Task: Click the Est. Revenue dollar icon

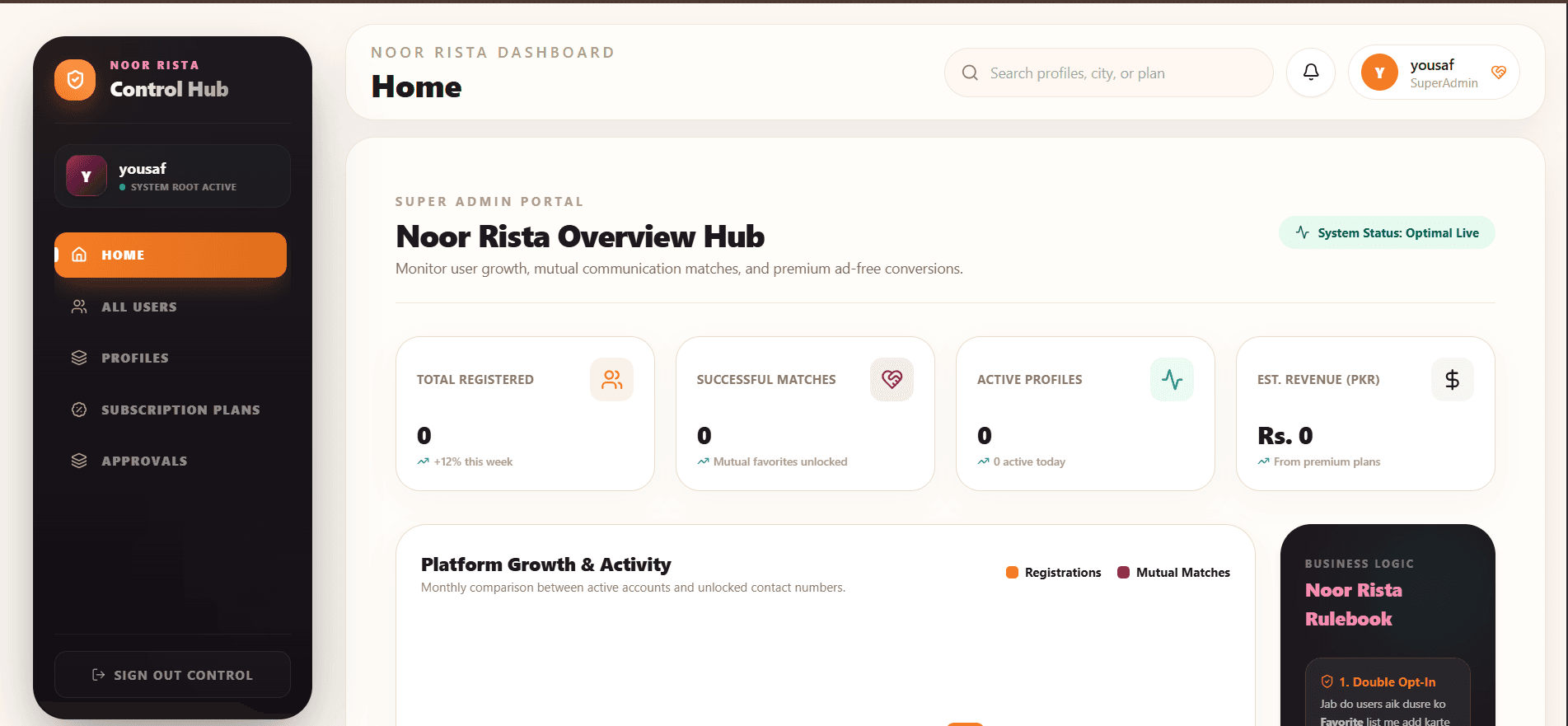Action: 1453,380
